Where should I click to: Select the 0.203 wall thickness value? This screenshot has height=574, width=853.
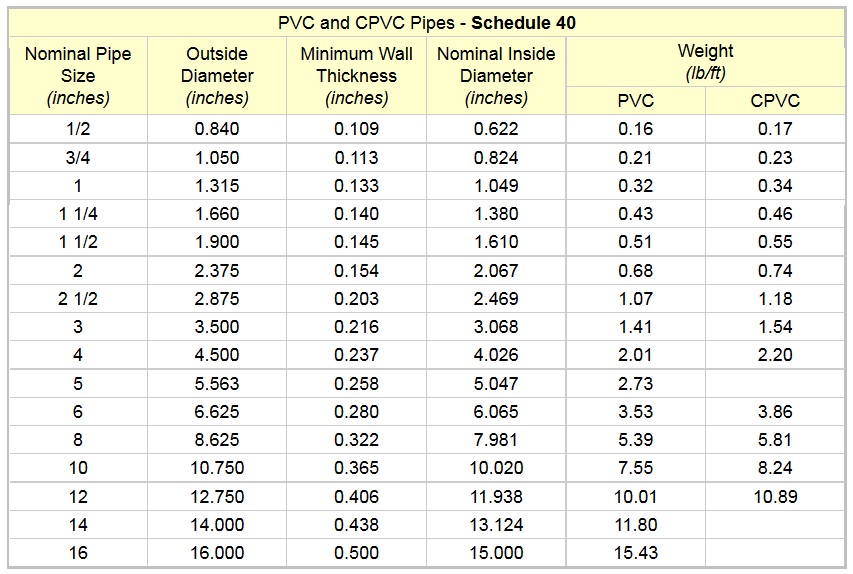pyautogui.click(x=357, y=299)
